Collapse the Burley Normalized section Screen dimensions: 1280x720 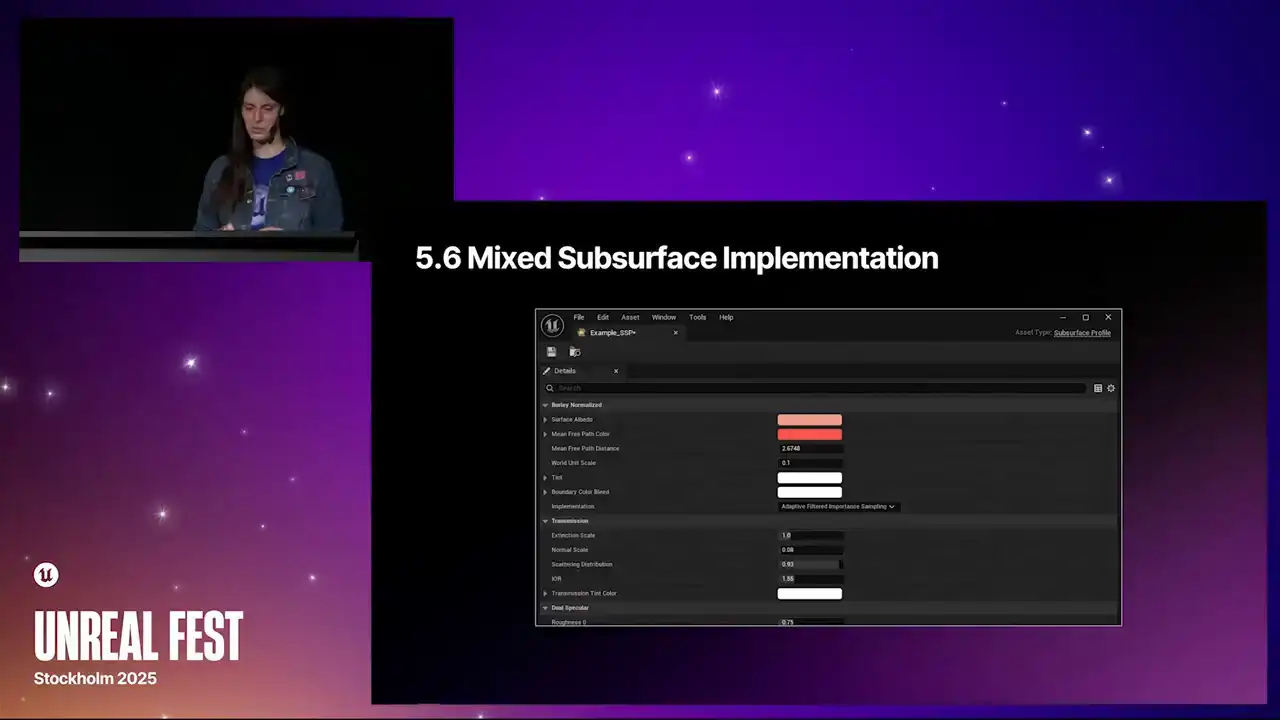(546, 405)
